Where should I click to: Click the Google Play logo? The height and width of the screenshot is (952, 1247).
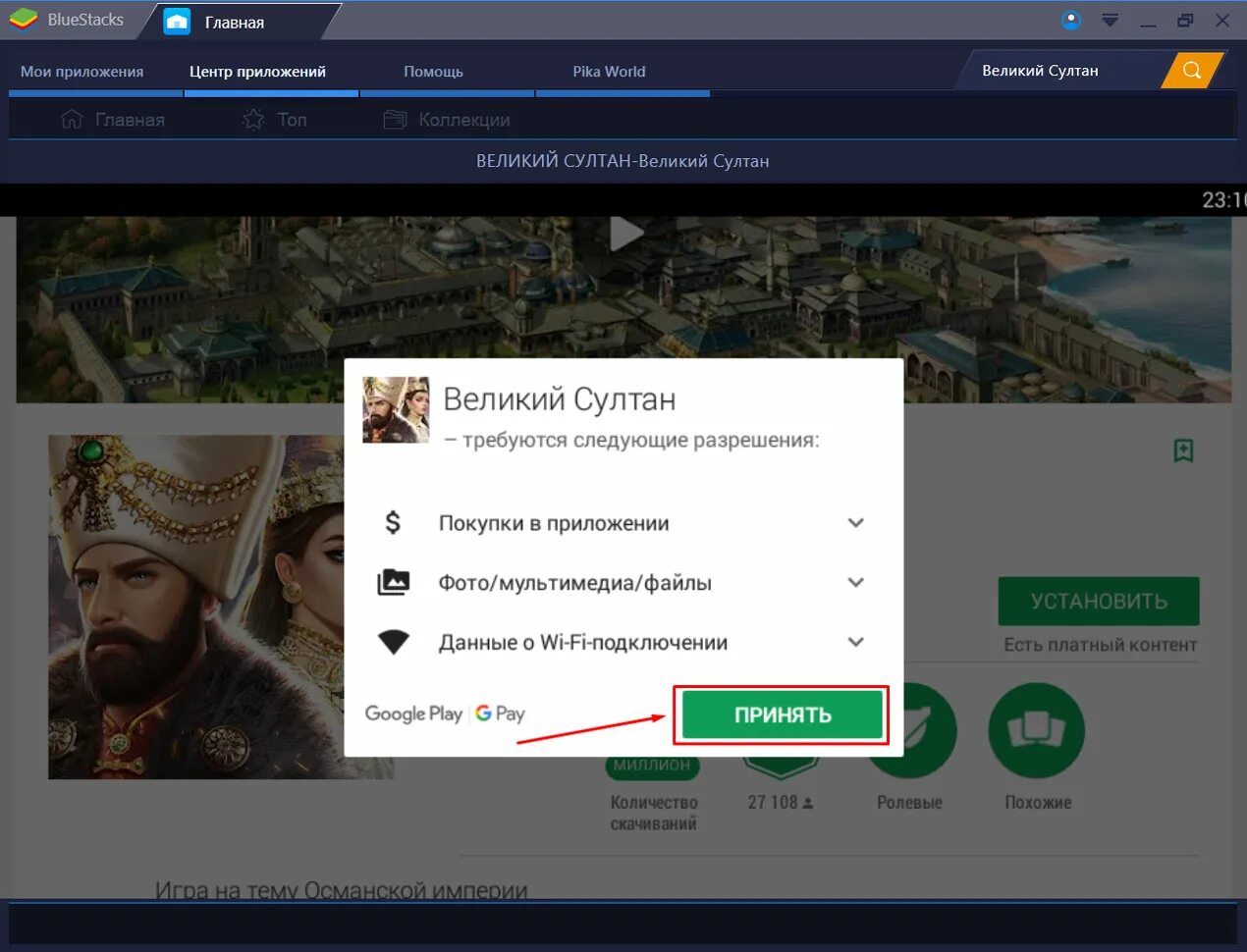point(413,714)
